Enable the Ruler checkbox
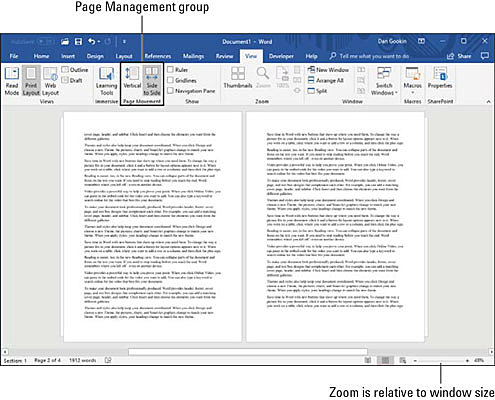 pos(170,70)
